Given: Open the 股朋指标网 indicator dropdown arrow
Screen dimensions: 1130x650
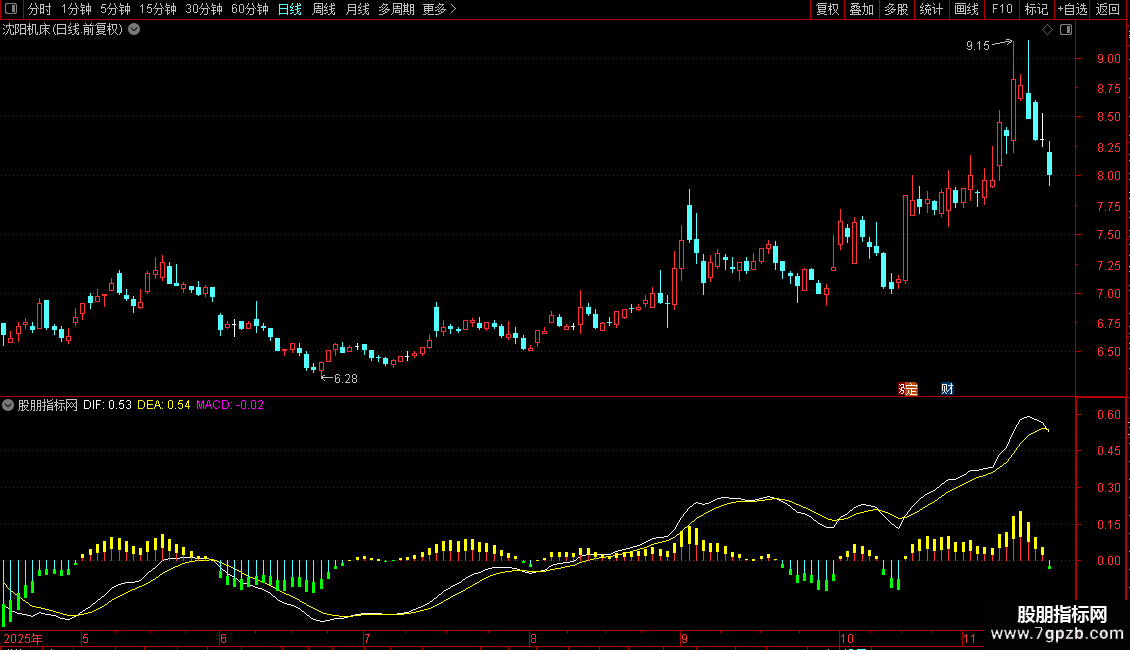Looking at the screenshot, I should [x=8, y=405].
